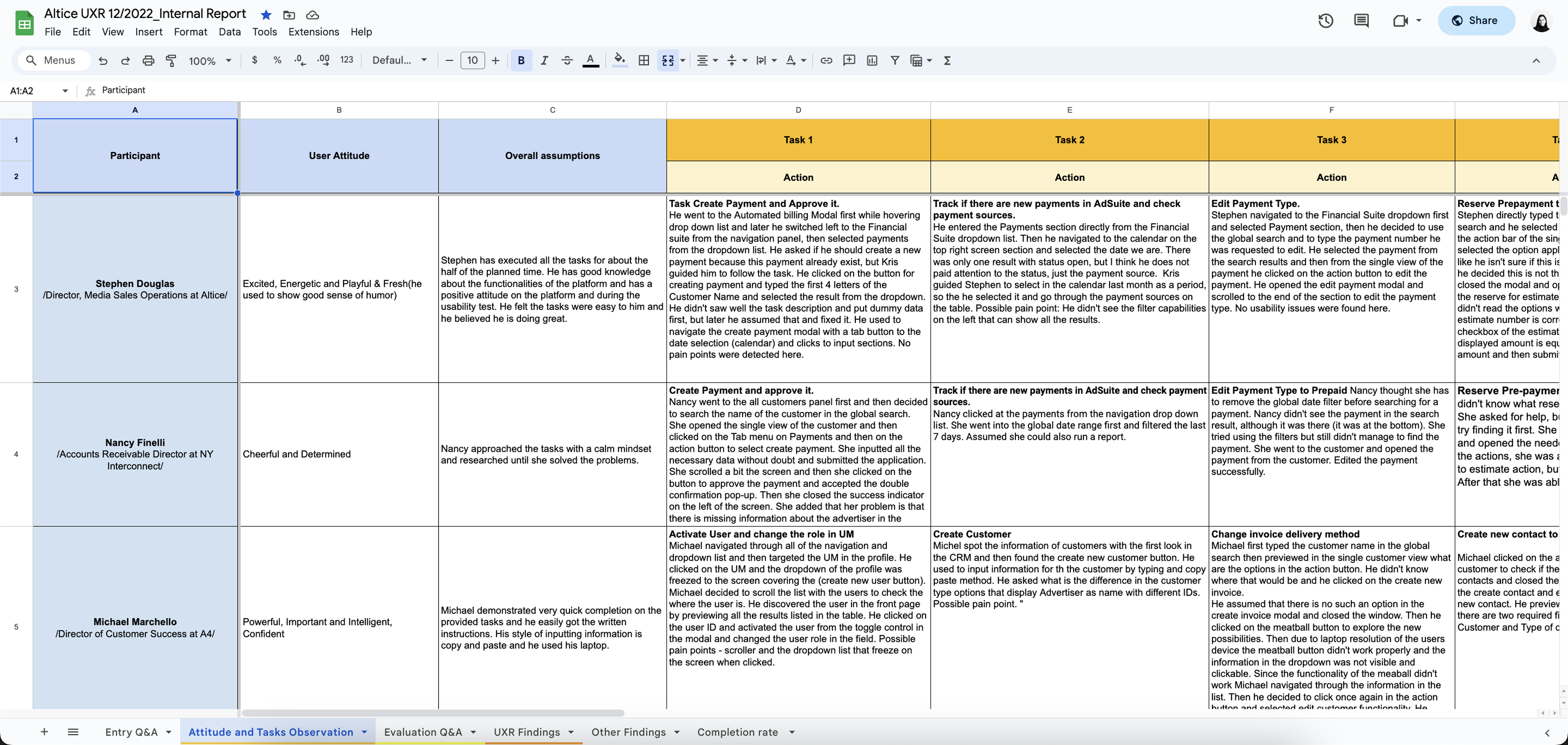Image resolution: width=1568 pixels, height=745 pixels.
Task: Open more number formats 123
Action: pos(346,60)
